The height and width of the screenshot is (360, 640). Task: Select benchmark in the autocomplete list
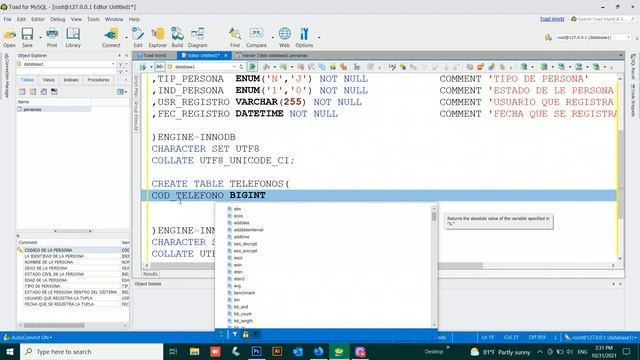coord(244,293)
